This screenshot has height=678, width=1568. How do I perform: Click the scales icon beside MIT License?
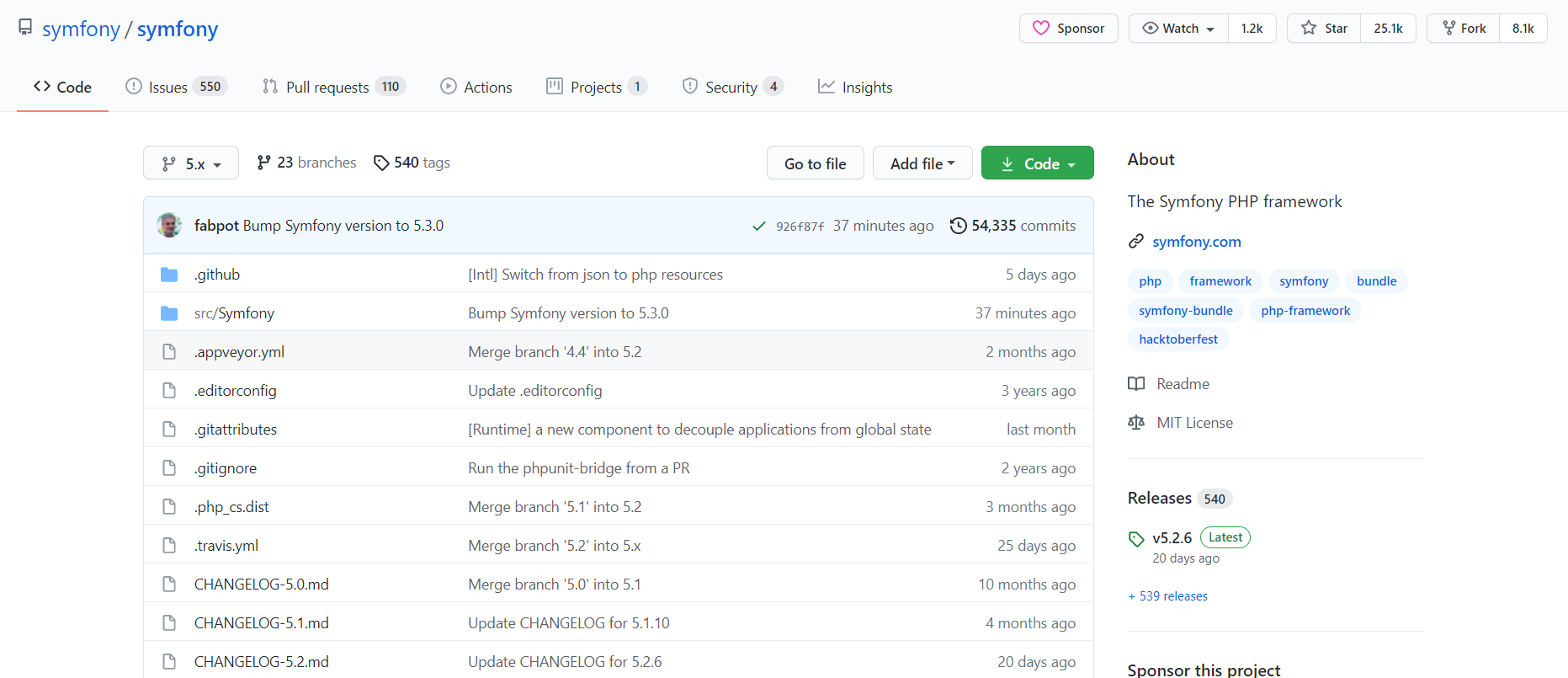[x=1136, y=423]
